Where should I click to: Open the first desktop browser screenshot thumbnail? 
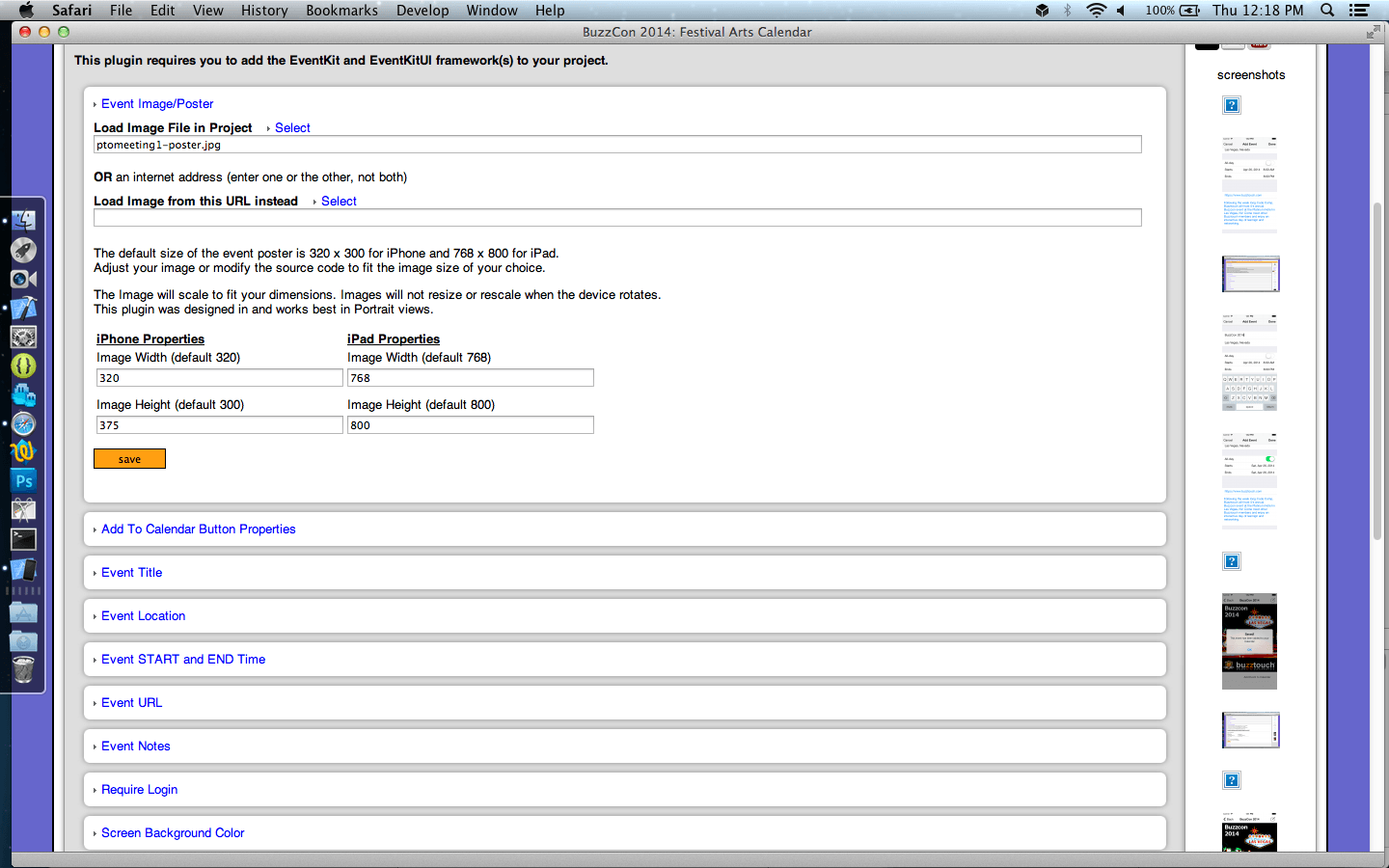(x=1250, y=274)
